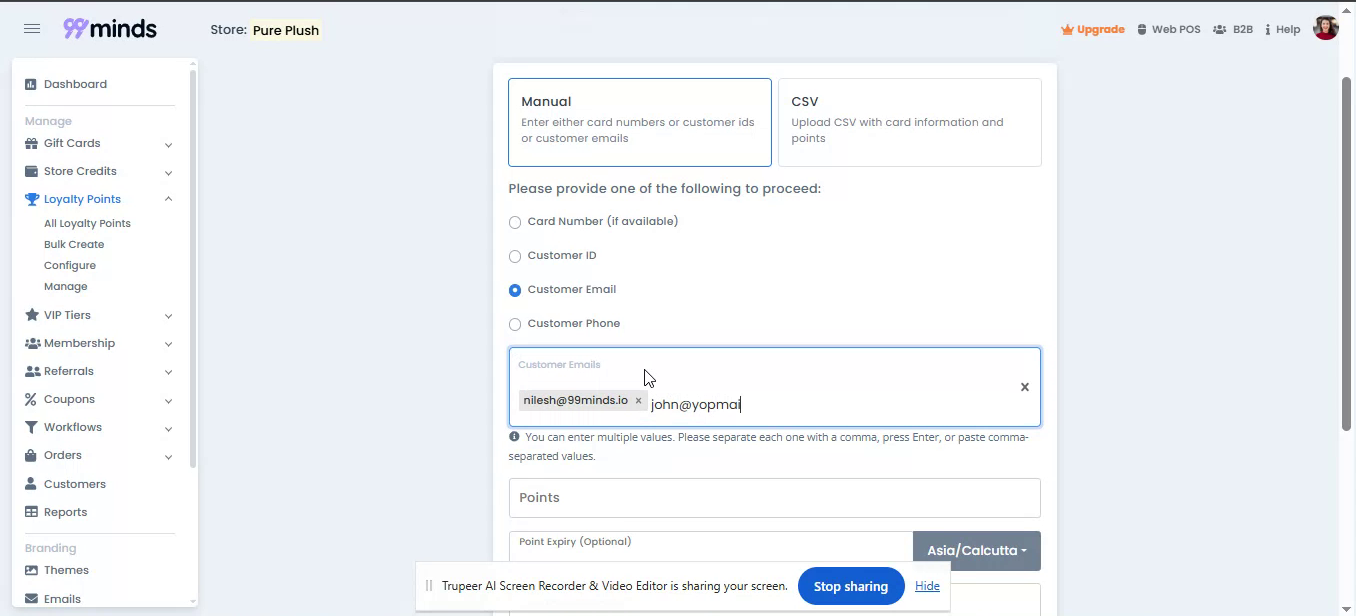Expand the Orders menu chevron
Image resolution: width=1356 pixels, height=616 pixels.
tap(168, 456)
